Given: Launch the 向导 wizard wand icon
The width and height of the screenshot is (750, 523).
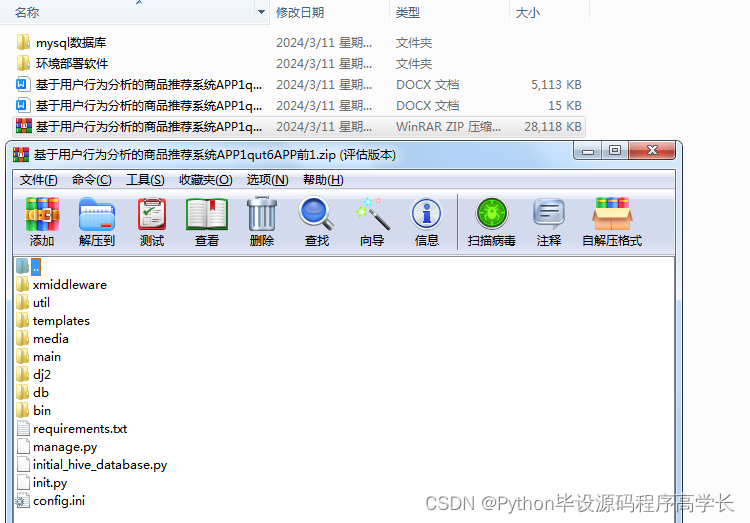Looking at the screenshot, I should pos(372,214).
